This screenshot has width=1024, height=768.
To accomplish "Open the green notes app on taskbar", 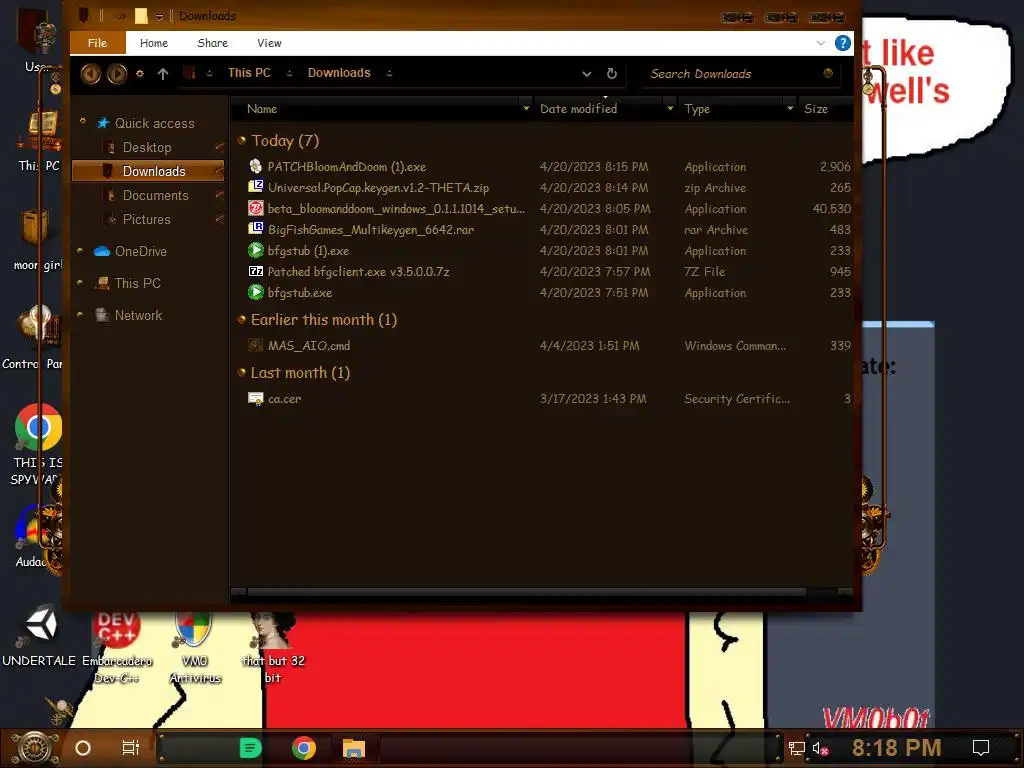I will 250,748.
